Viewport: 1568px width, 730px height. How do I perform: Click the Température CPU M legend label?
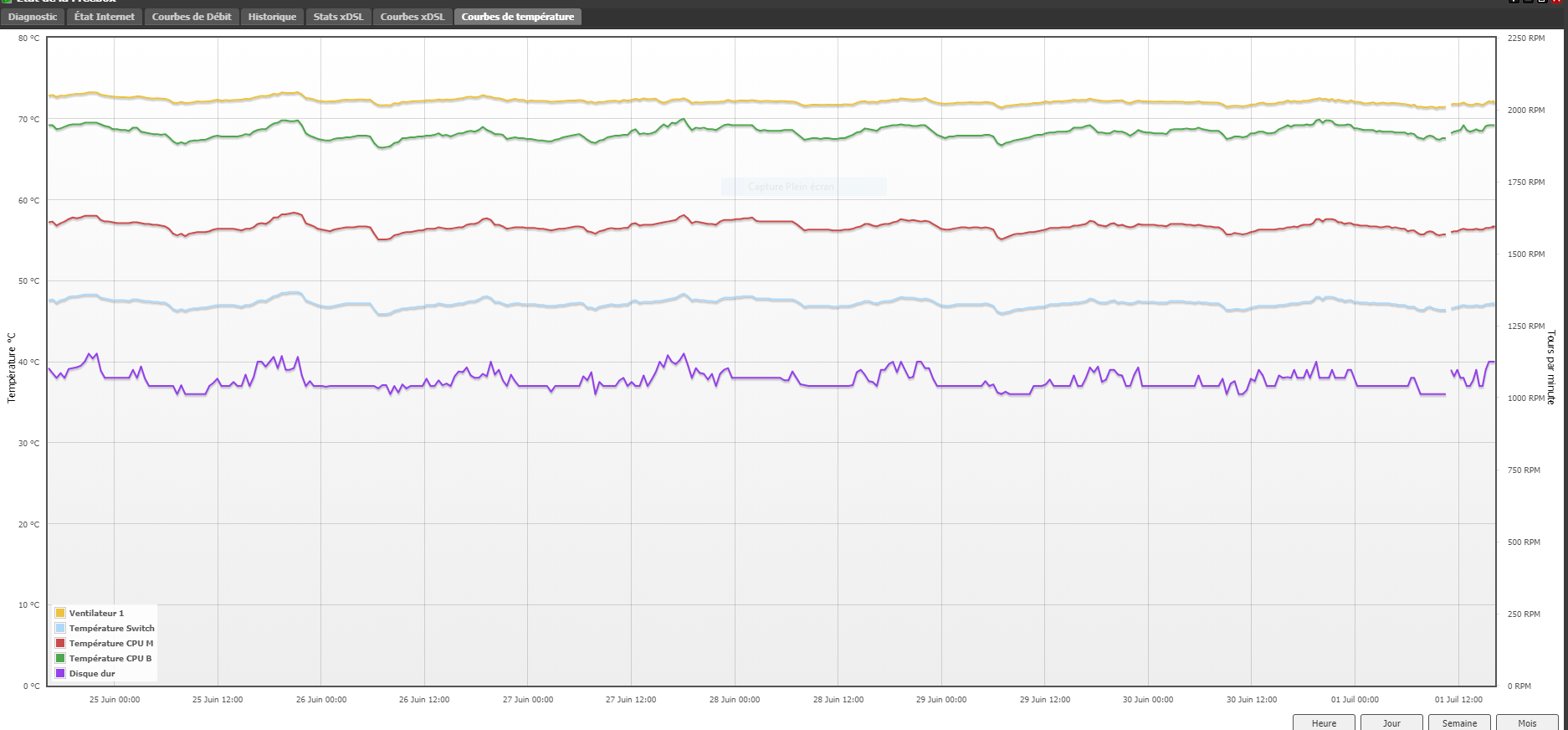(x=111, y=643)
